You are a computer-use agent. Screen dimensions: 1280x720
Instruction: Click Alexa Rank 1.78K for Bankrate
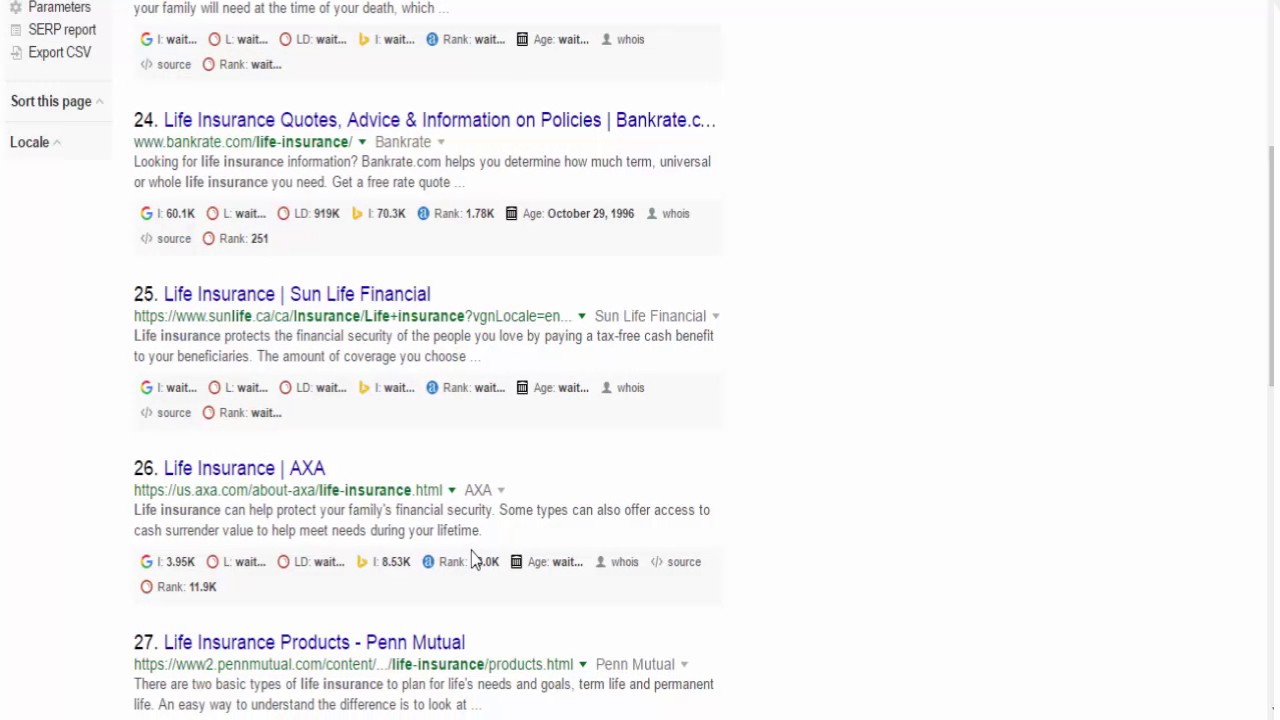tap(456, 213)
